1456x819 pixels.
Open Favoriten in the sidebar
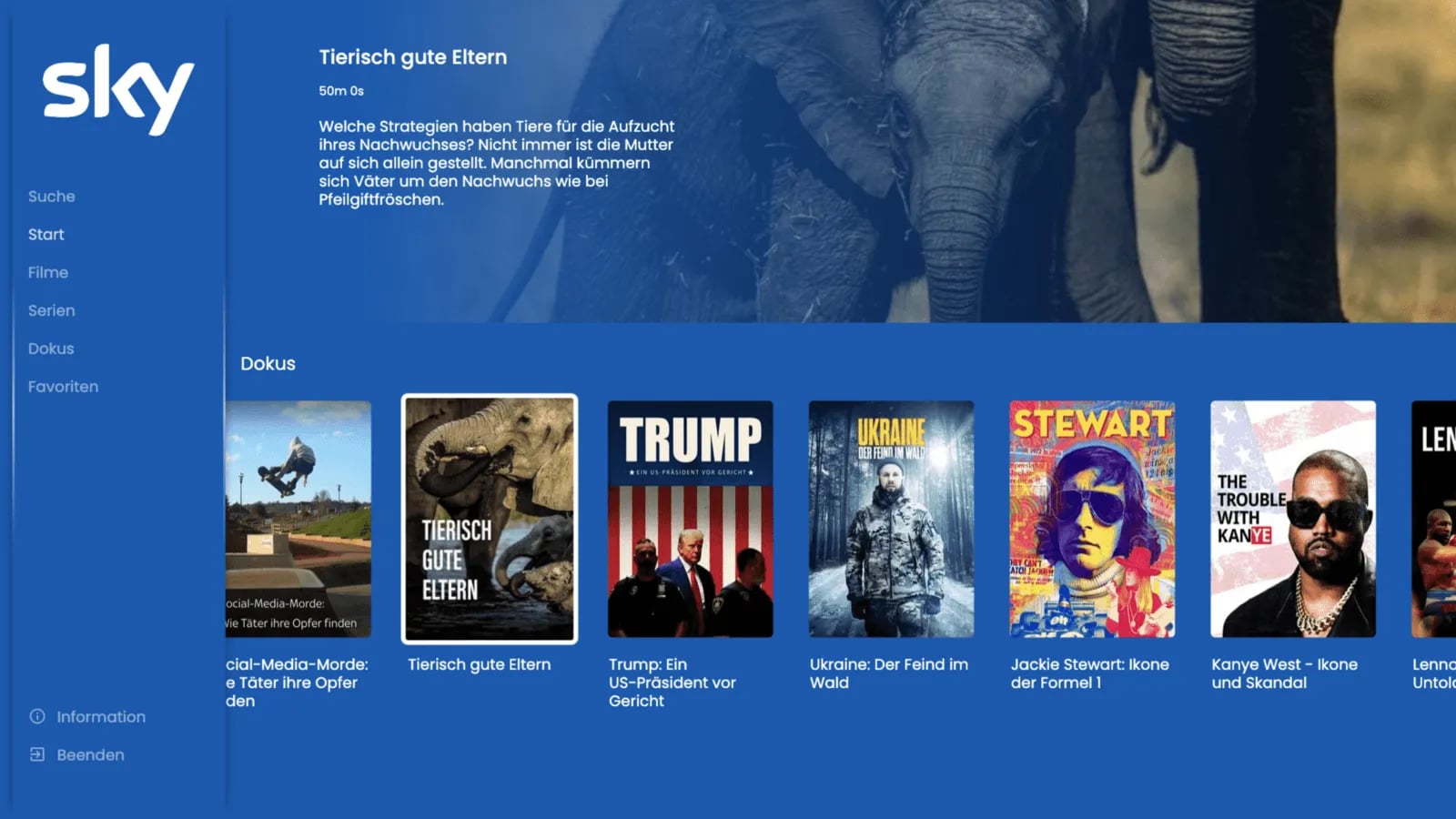pyautogui.click(x=64, y=387)
